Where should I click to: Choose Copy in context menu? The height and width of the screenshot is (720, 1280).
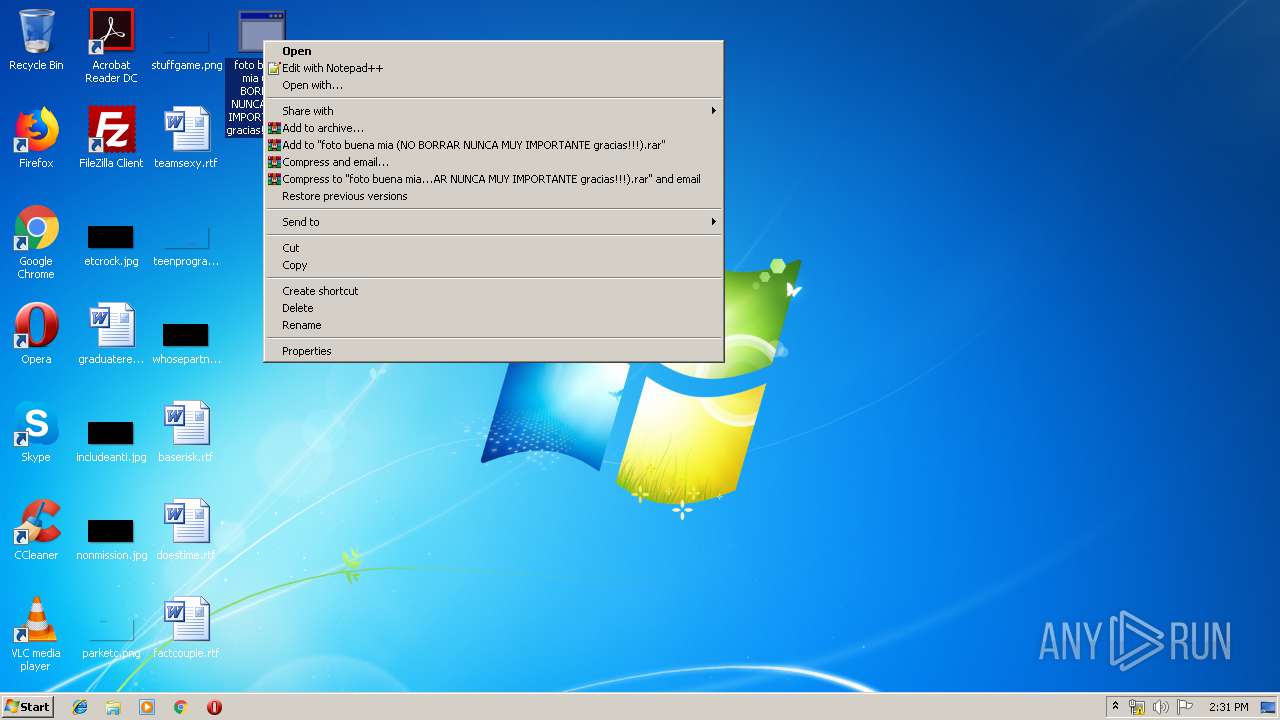click(493, 265)
